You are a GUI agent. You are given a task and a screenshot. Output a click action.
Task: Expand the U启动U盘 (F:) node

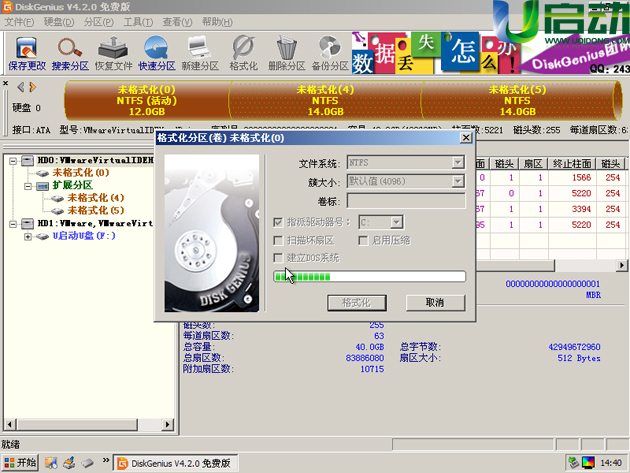[28, 237]
